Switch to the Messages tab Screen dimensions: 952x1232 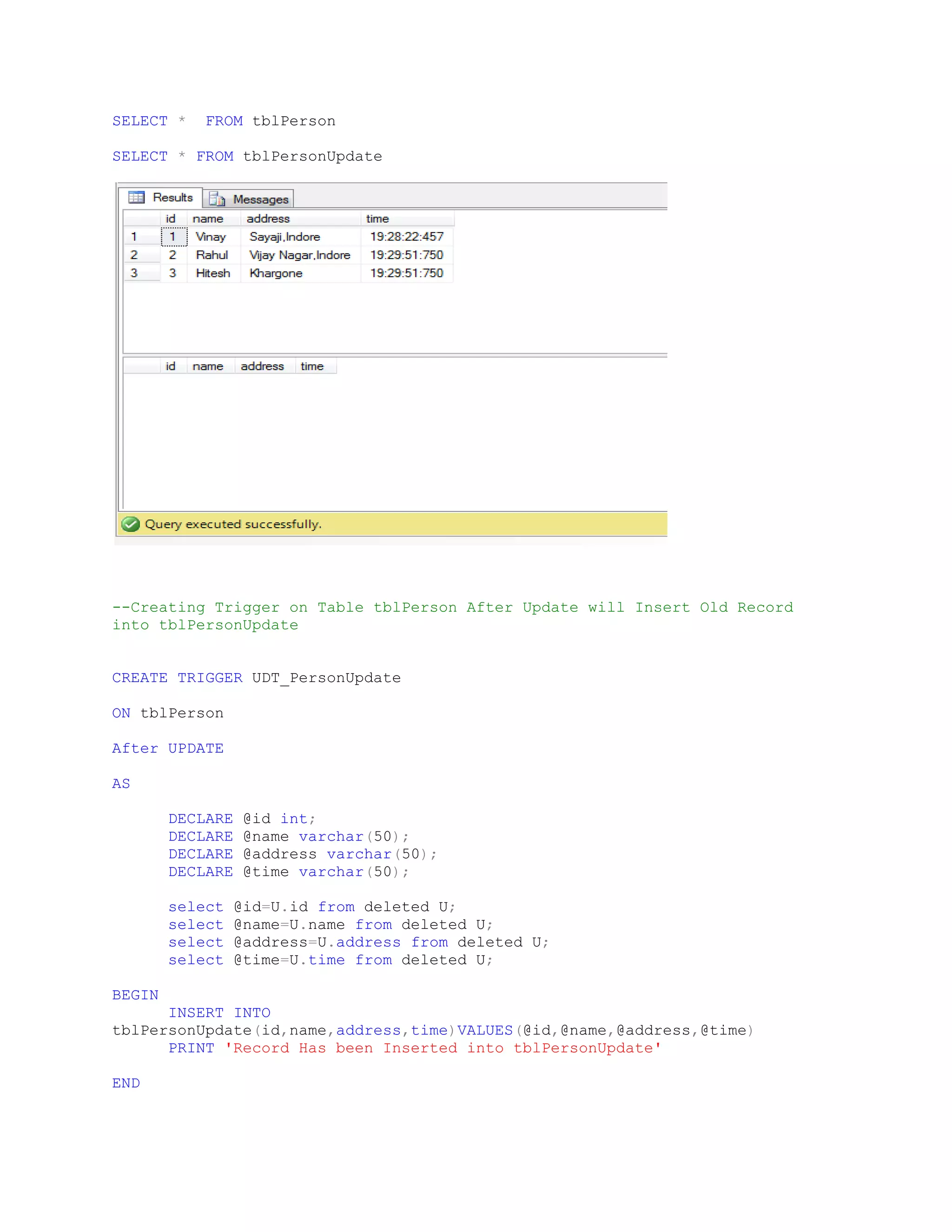click(248, 199)
